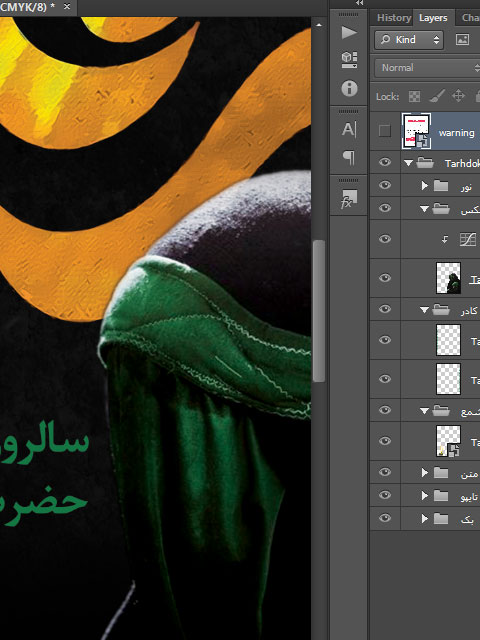480x640 pixels.
Task: Open the Normal blend mode dropdown
Action: click(427, 67)
